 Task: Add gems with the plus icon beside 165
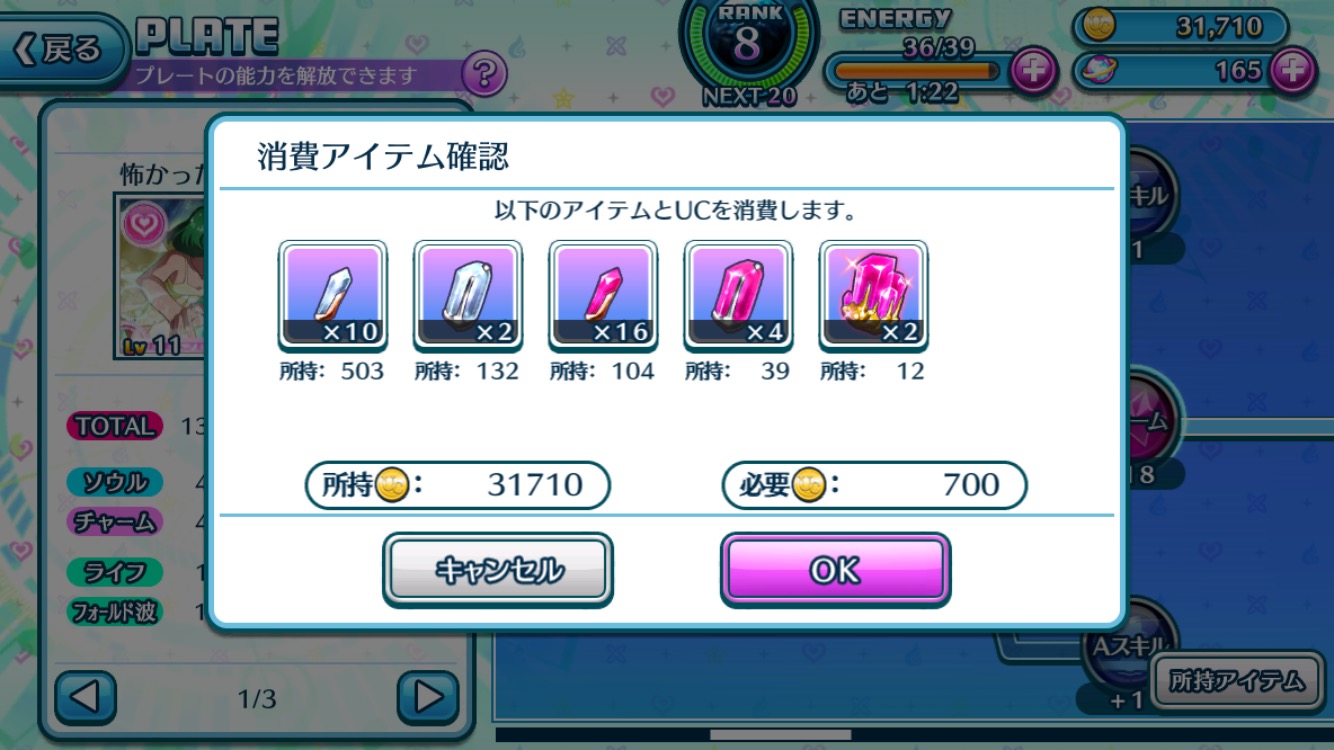tap(1293, 71)
